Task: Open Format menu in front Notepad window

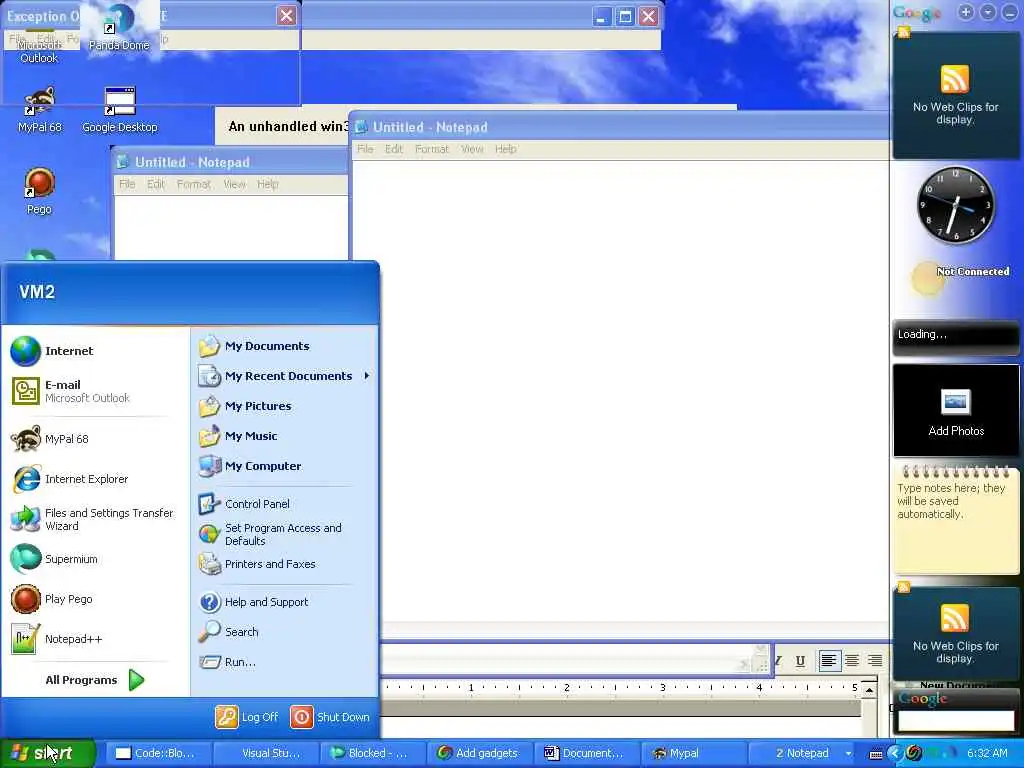Action: pos(432,149)
